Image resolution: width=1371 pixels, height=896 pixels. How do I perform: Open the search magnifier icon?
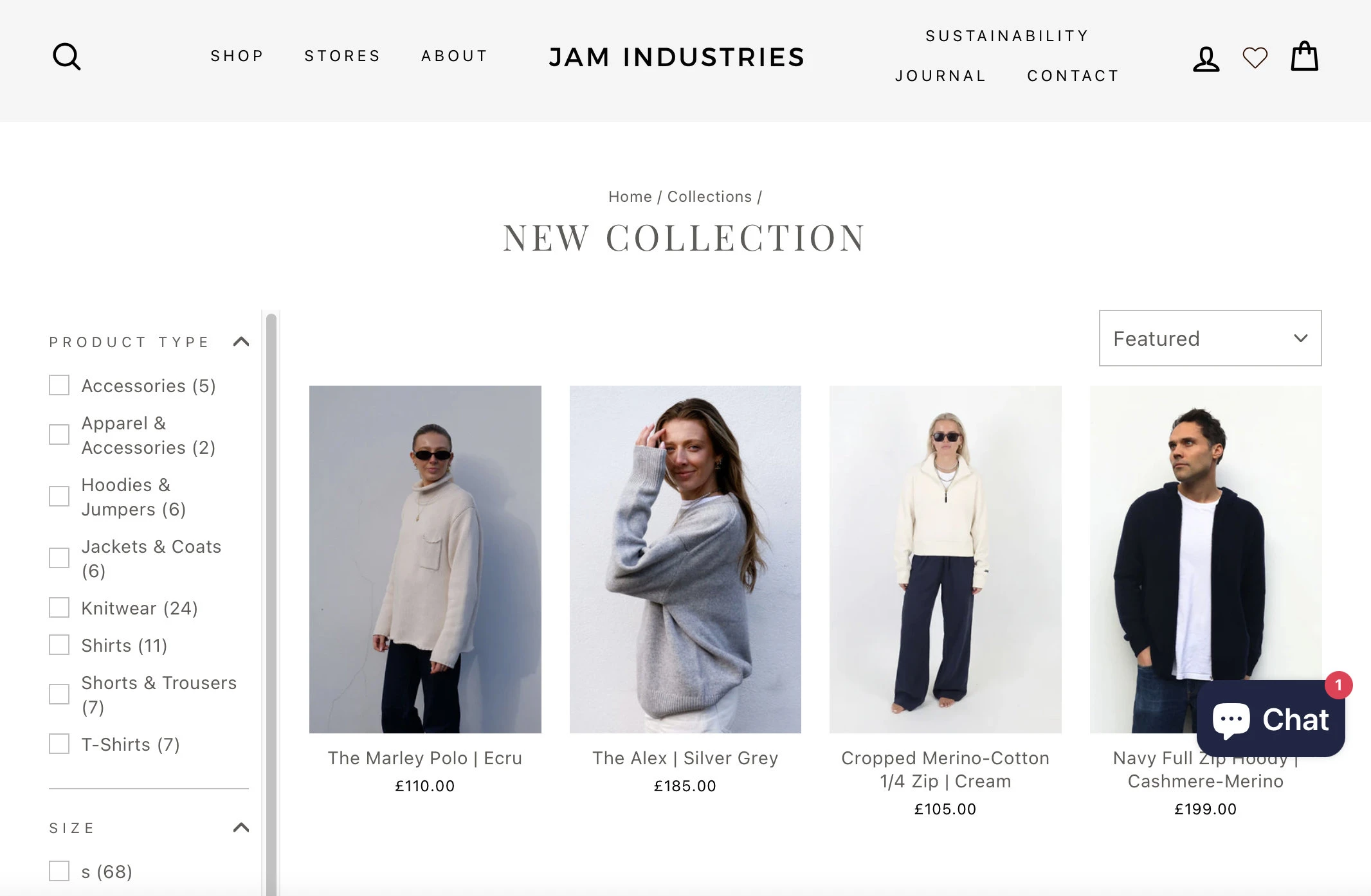click(67, 57)
